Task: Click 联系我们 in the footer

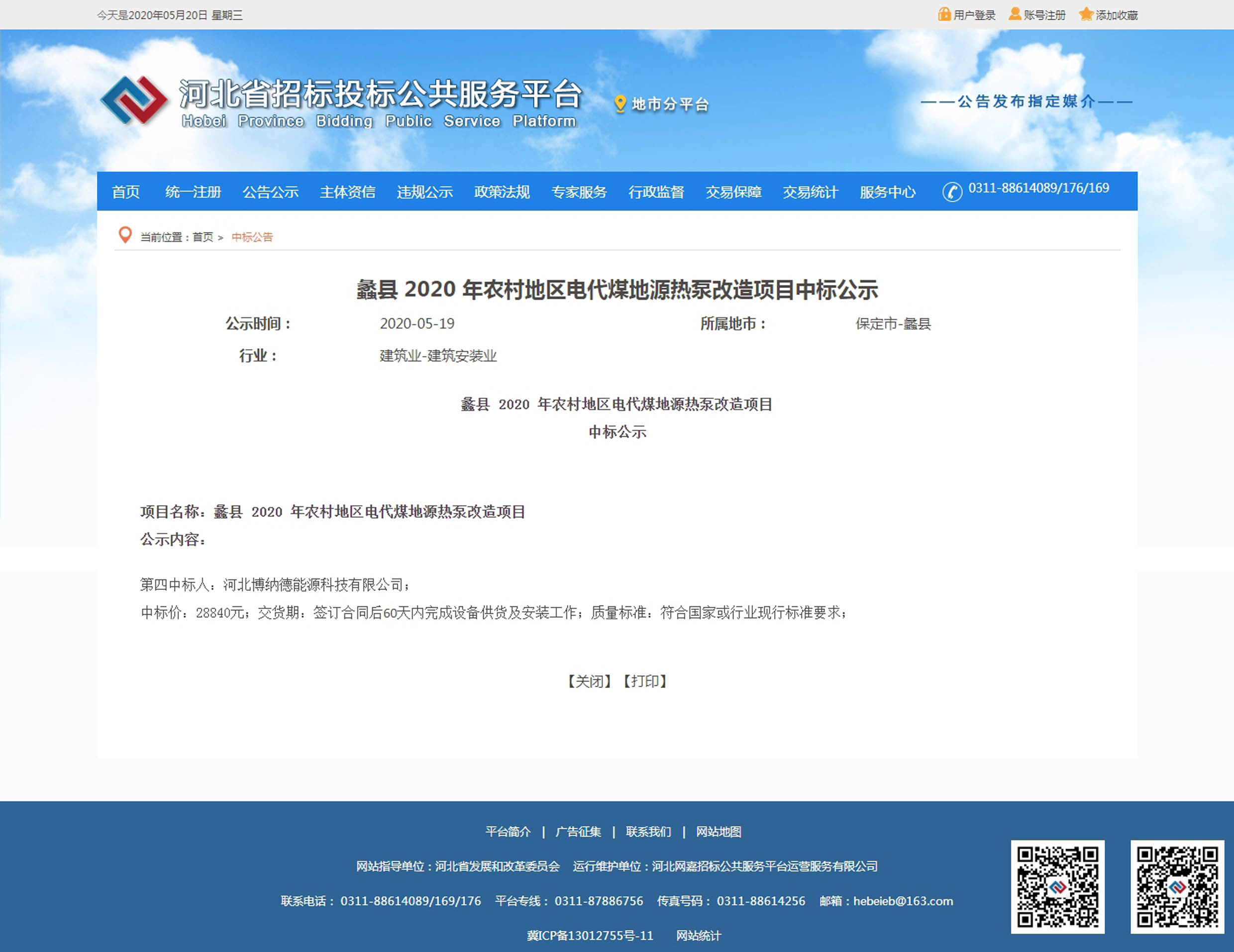Action: [x=648, y=832]
